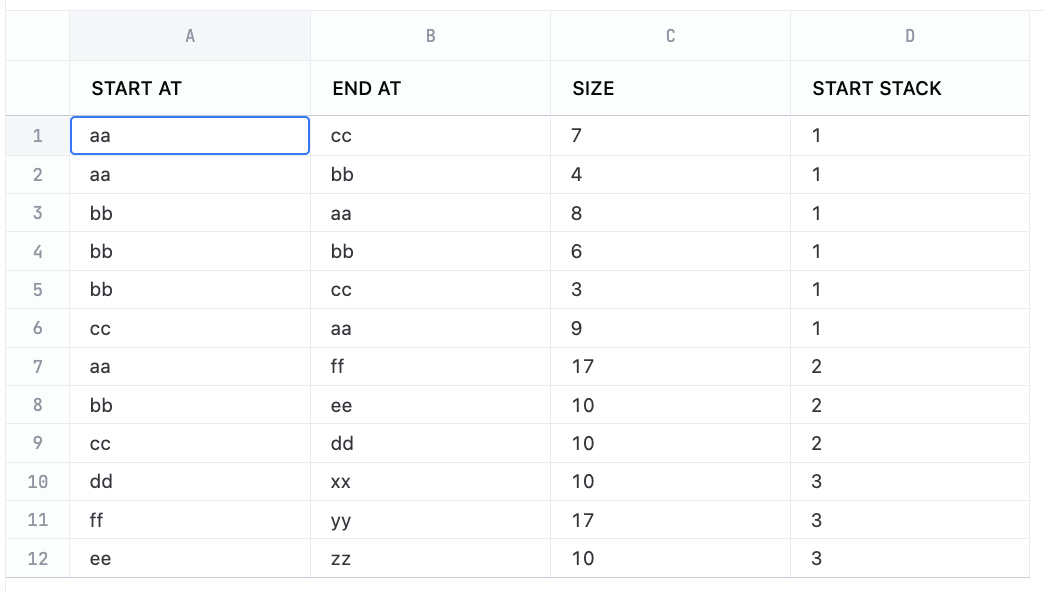Viewport: 1044px width, 592px height.
Task: Click the END AT header cell
Action: coord(430,88)
